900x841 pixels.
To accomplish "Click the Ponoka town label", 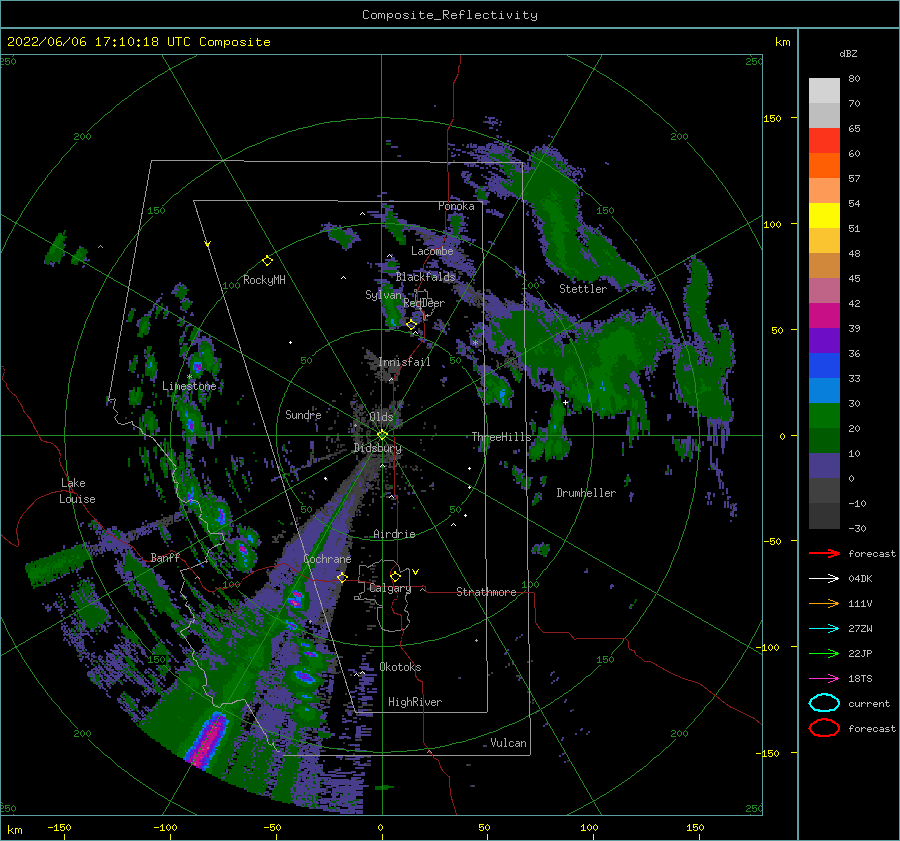I will [456, 206].
